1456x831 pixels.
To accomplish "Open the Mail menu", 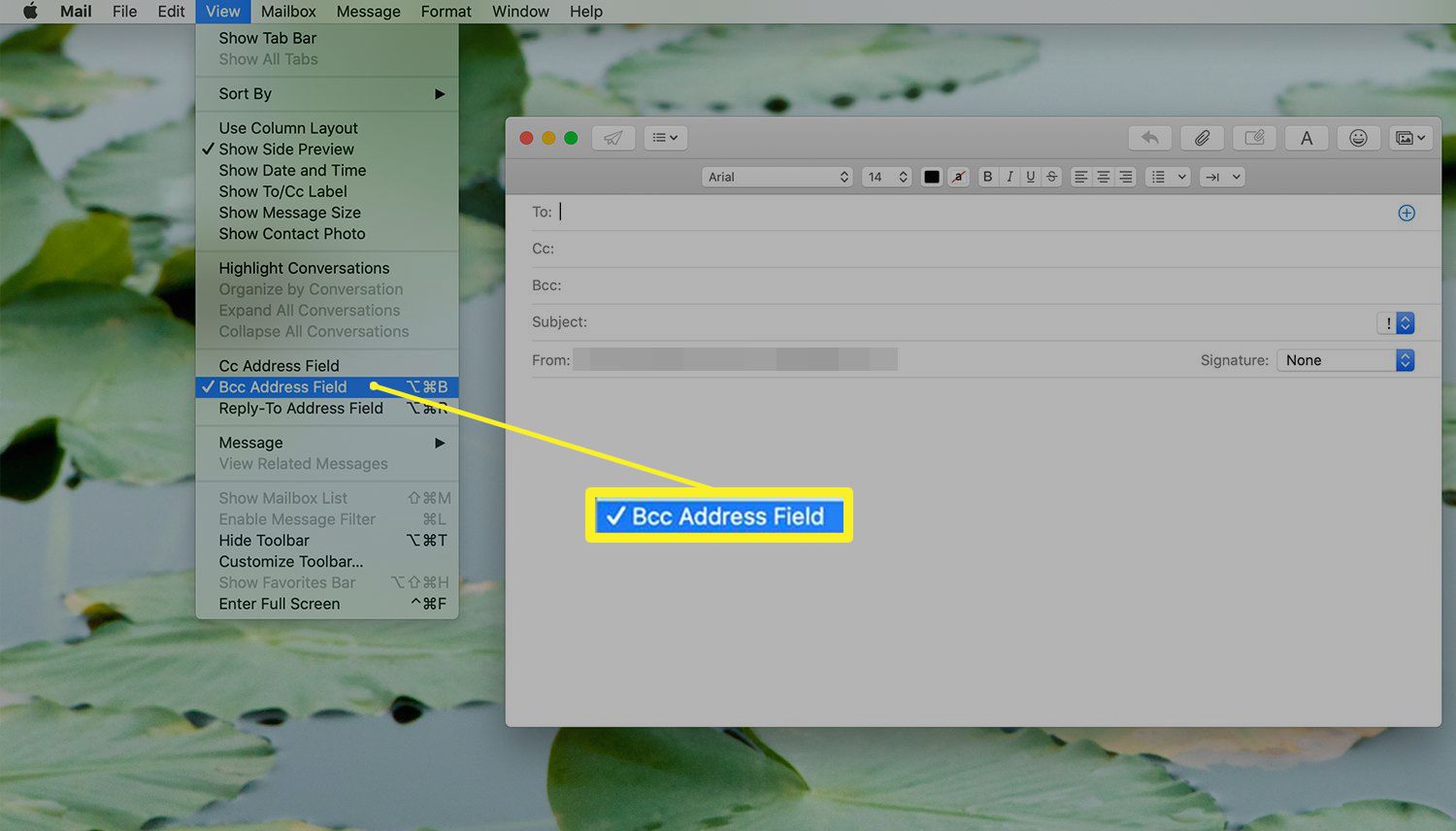I will coord(76,12).
